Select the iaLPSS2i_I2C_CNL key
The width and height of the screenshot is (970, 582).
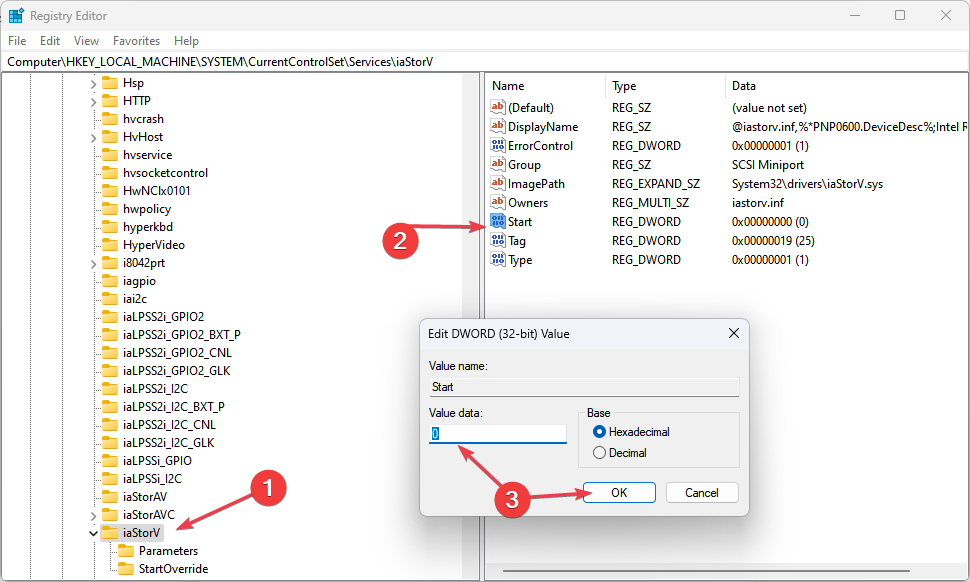click(169, 424)
